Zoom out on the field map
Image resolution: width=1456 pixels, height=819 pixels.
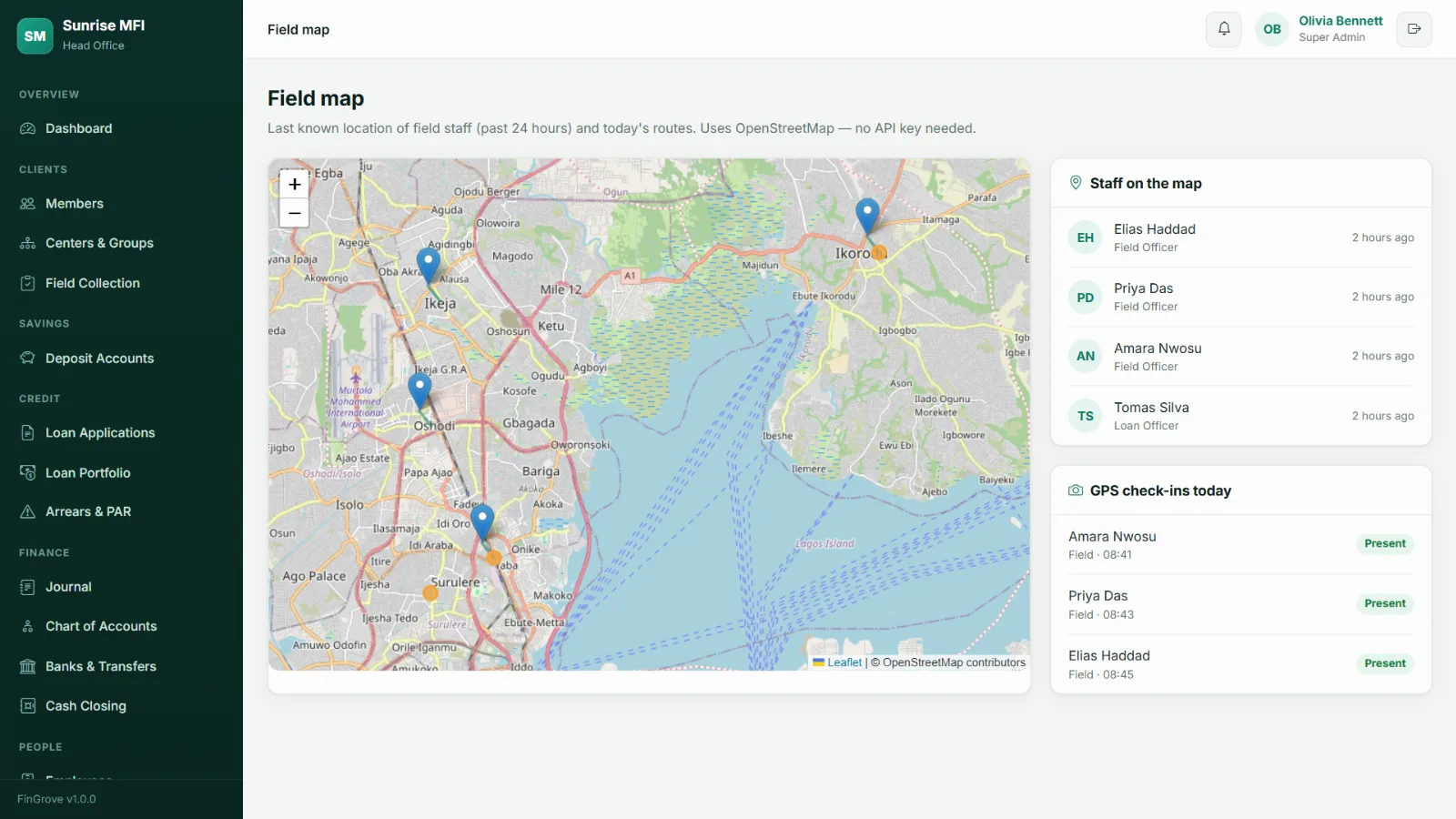[x=294, y=213]
